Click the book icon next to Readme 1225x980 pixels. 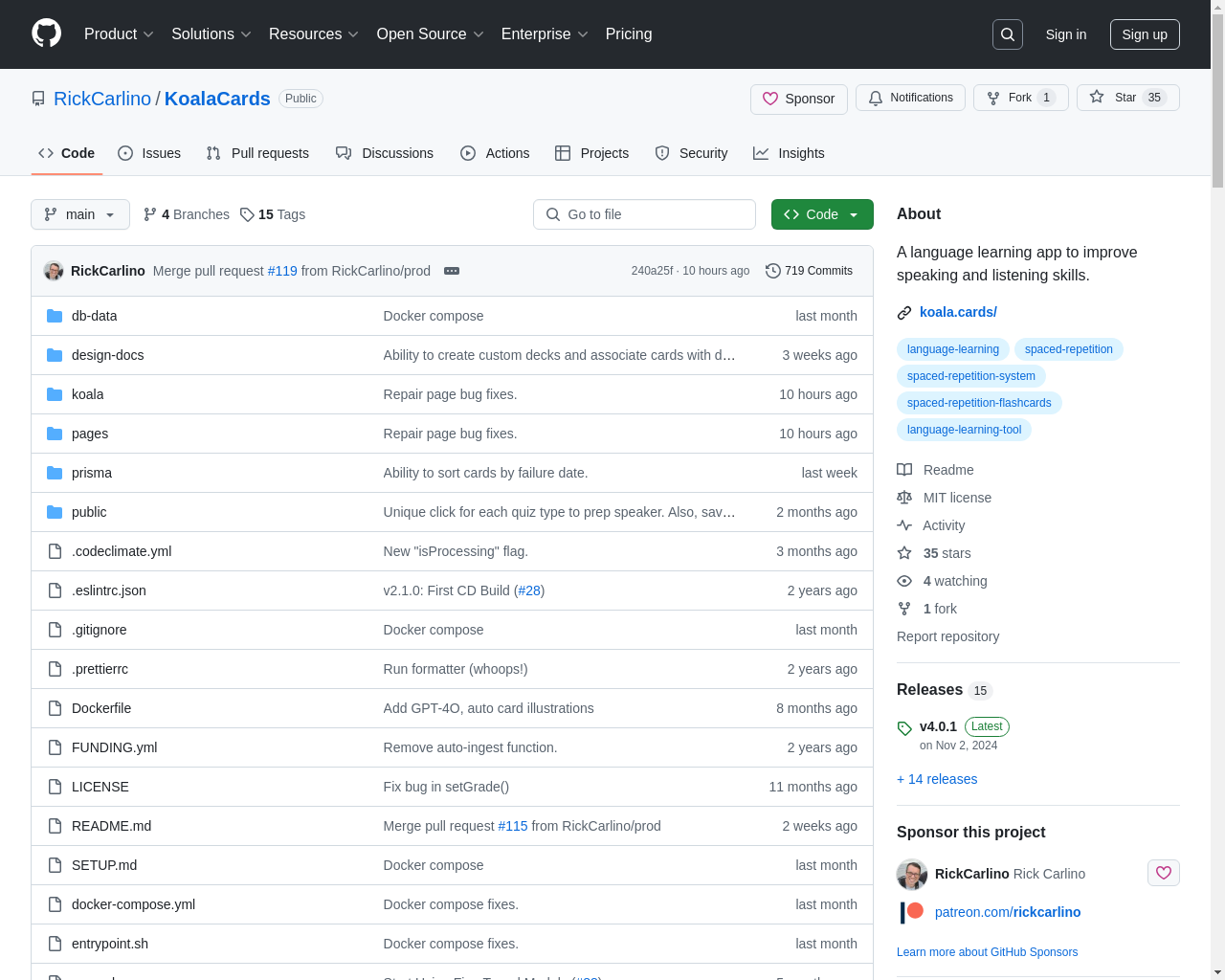point(904,470)
